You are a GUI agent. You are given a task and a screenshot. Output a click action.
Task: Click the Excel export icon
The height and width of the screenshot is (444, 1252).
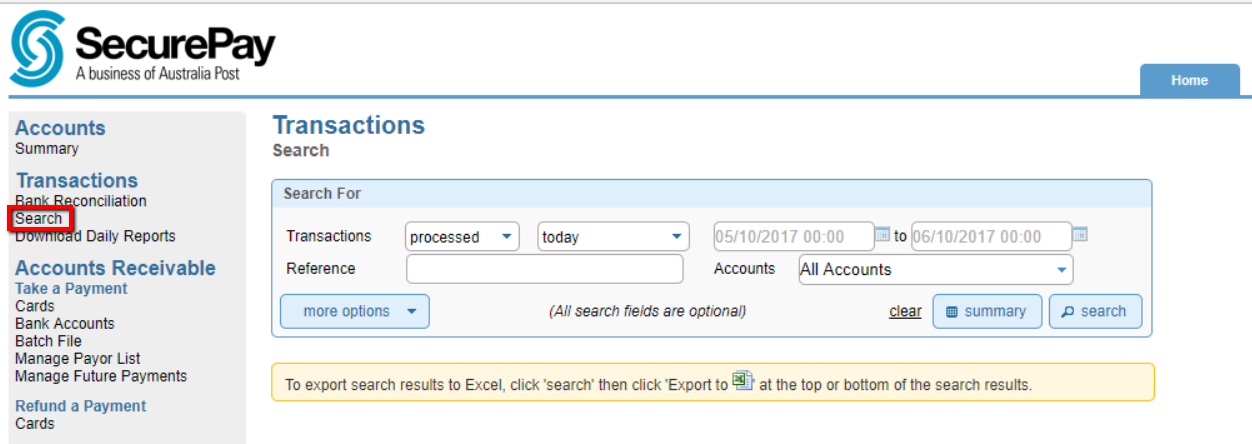coord(742,381)
